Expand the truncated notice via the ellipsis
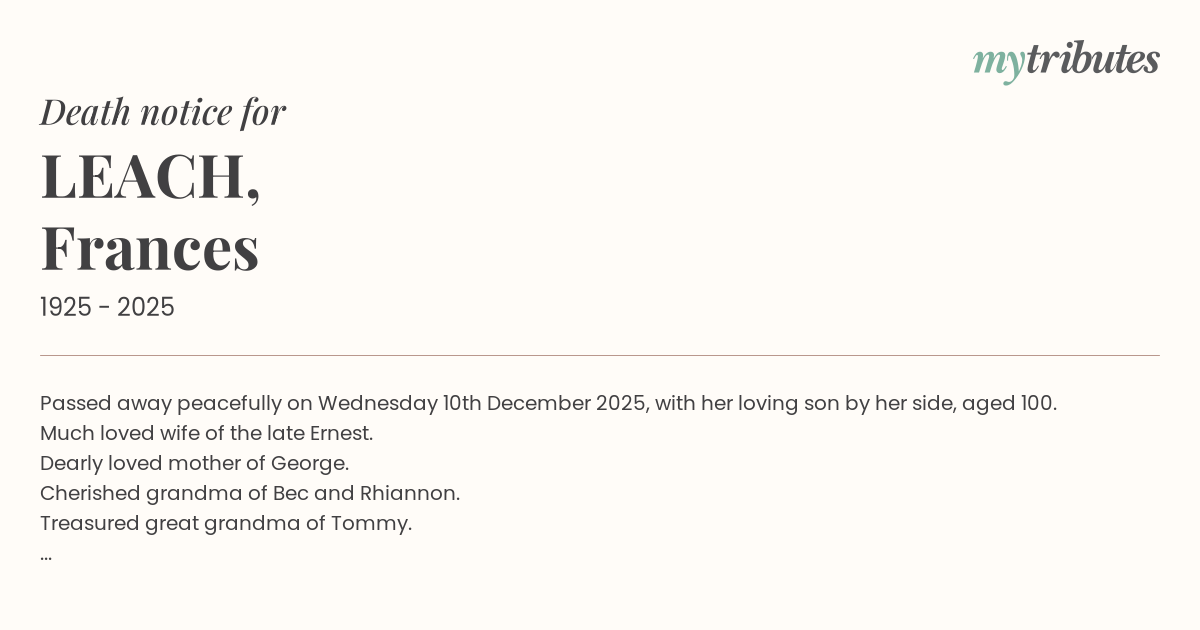 (x=46, y=555)
